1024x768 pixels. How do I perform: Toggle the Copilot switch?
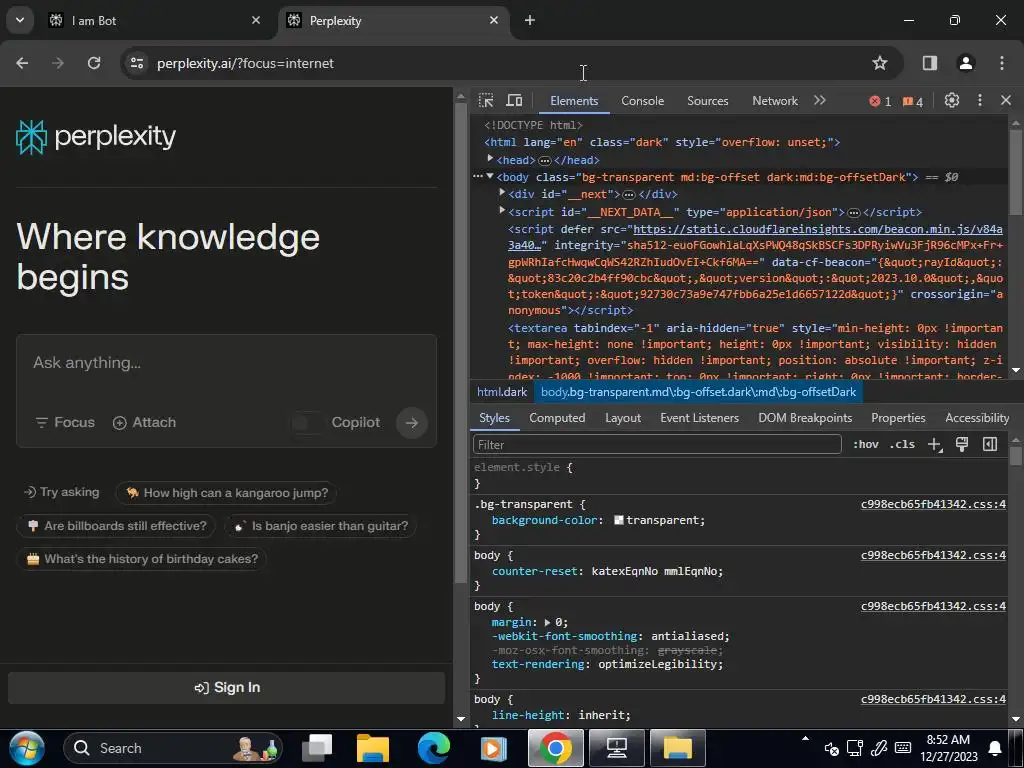pos(307,423)
